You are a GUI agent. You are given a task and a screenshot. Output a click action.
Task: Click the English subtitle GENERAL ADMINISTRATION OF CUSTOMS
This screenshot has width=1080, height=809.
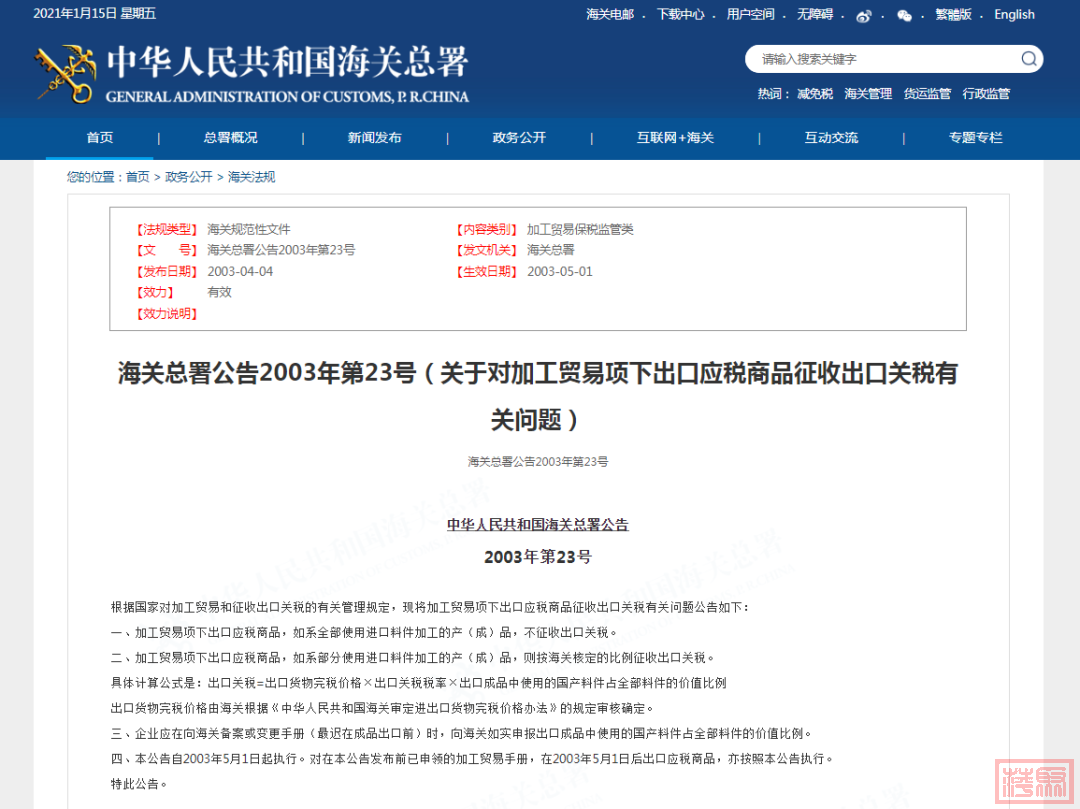287,97
